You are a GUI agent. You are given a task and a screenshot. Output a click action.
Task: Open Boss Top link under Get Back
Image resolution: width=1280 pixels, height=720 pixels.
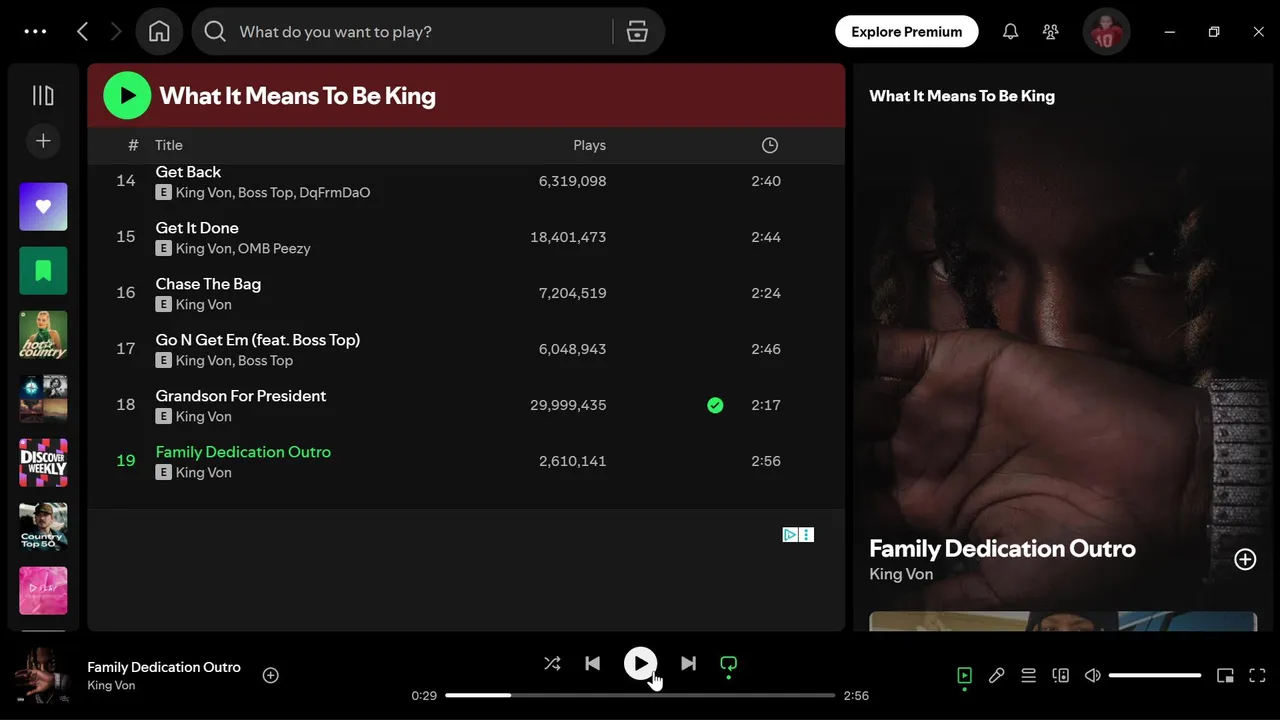pos(266,192)
